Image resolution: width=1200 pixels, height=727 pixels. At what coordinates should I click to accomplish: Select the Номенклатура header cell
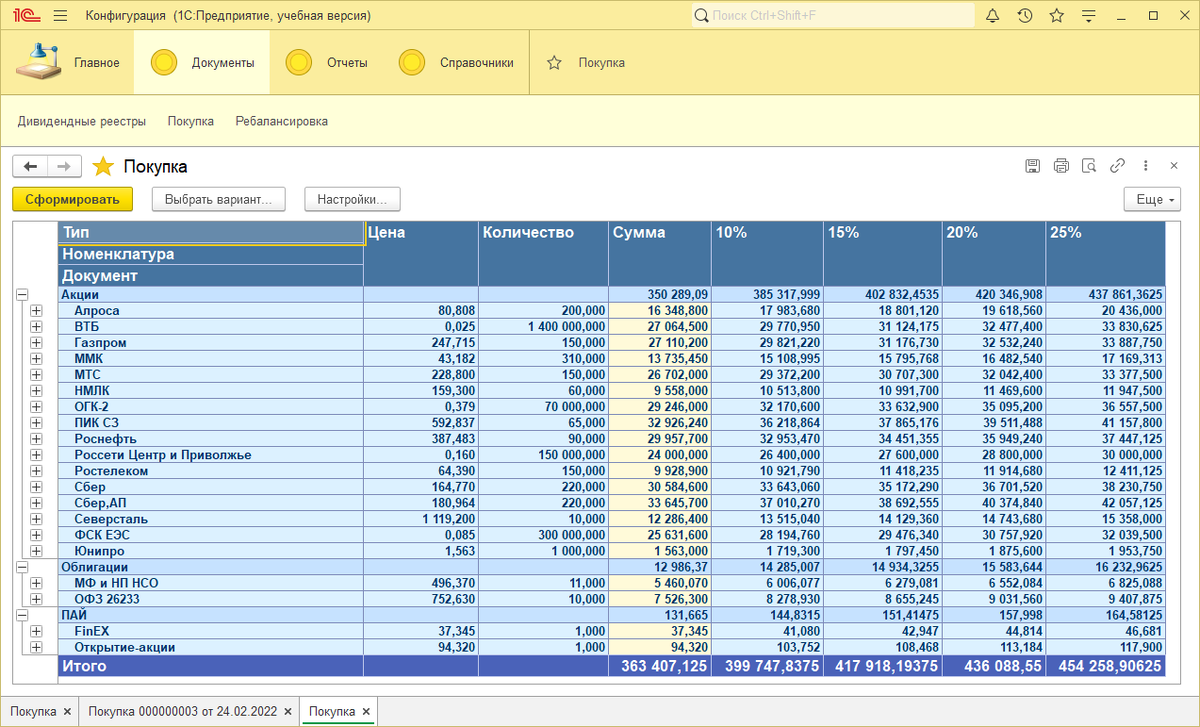click(211, 254)
